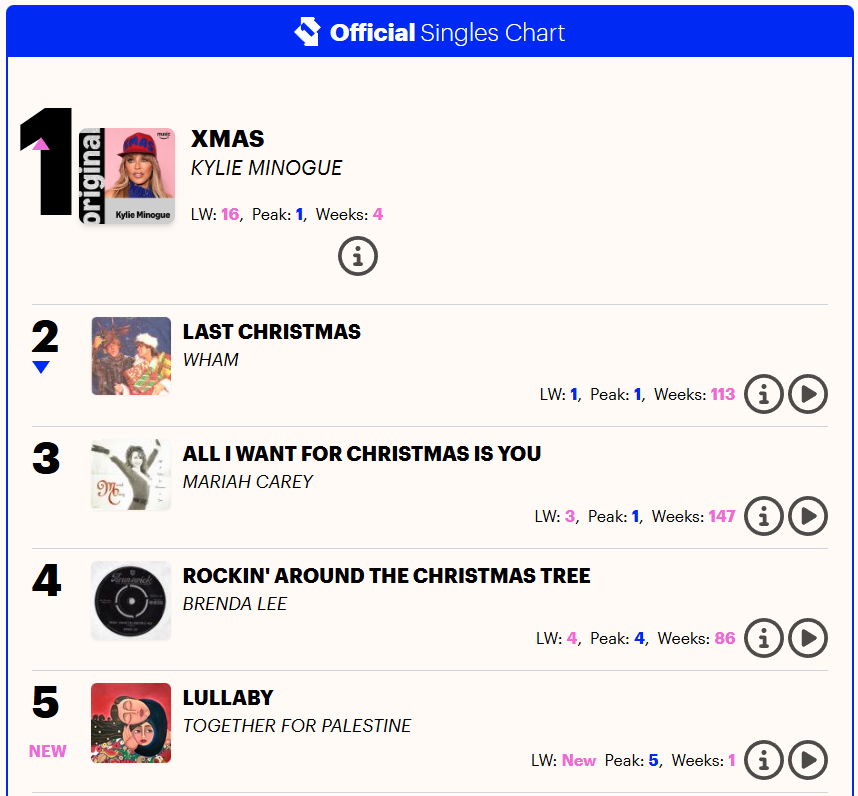Click the Brenda Lee vinyl record thumbnail

(131, 600)
